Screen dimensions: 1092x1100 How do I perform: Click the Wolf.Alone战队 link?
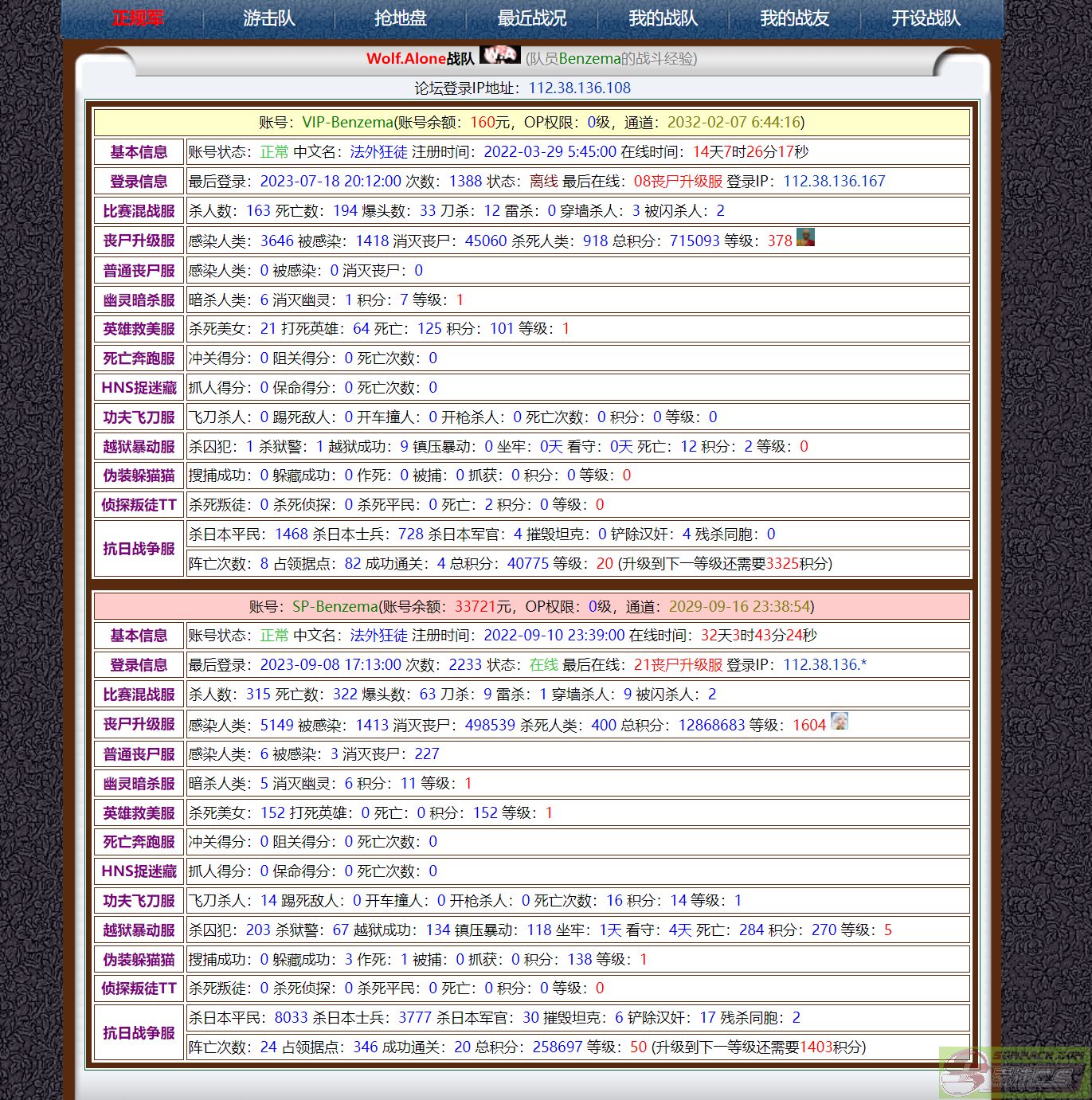tap(421, 58)
